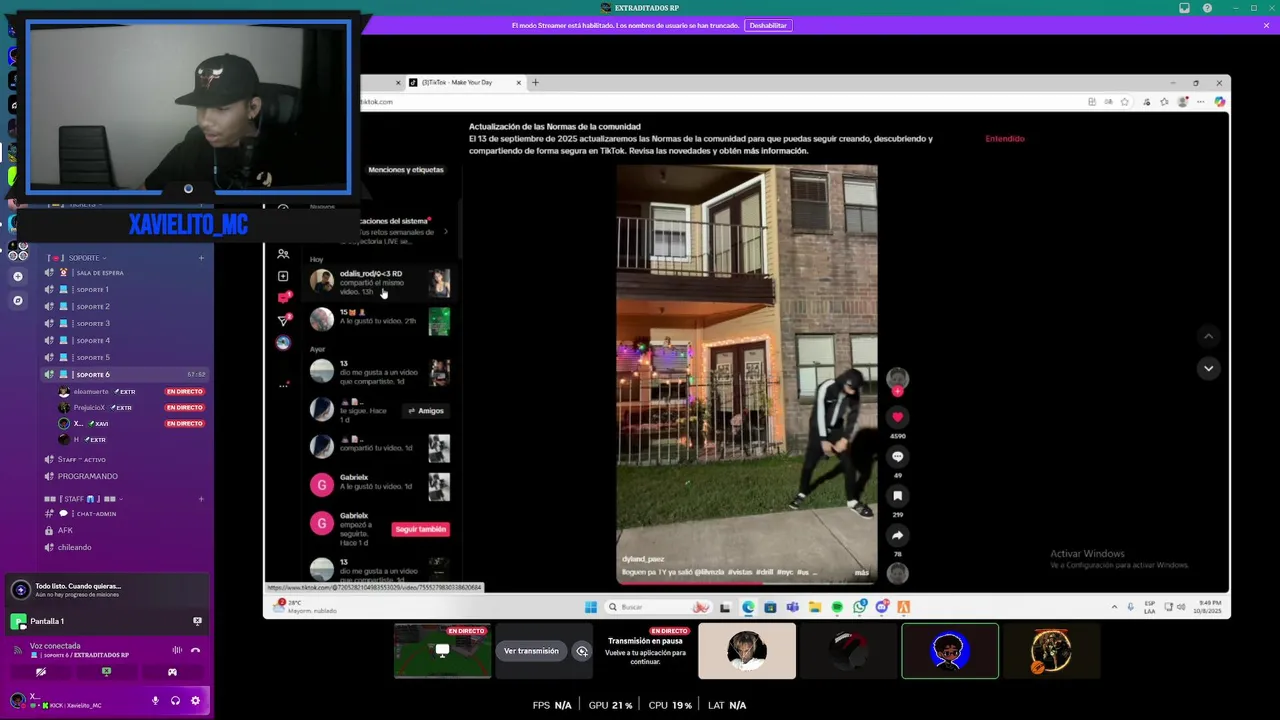Open Discord user settings gear

(x=195, y=701)
